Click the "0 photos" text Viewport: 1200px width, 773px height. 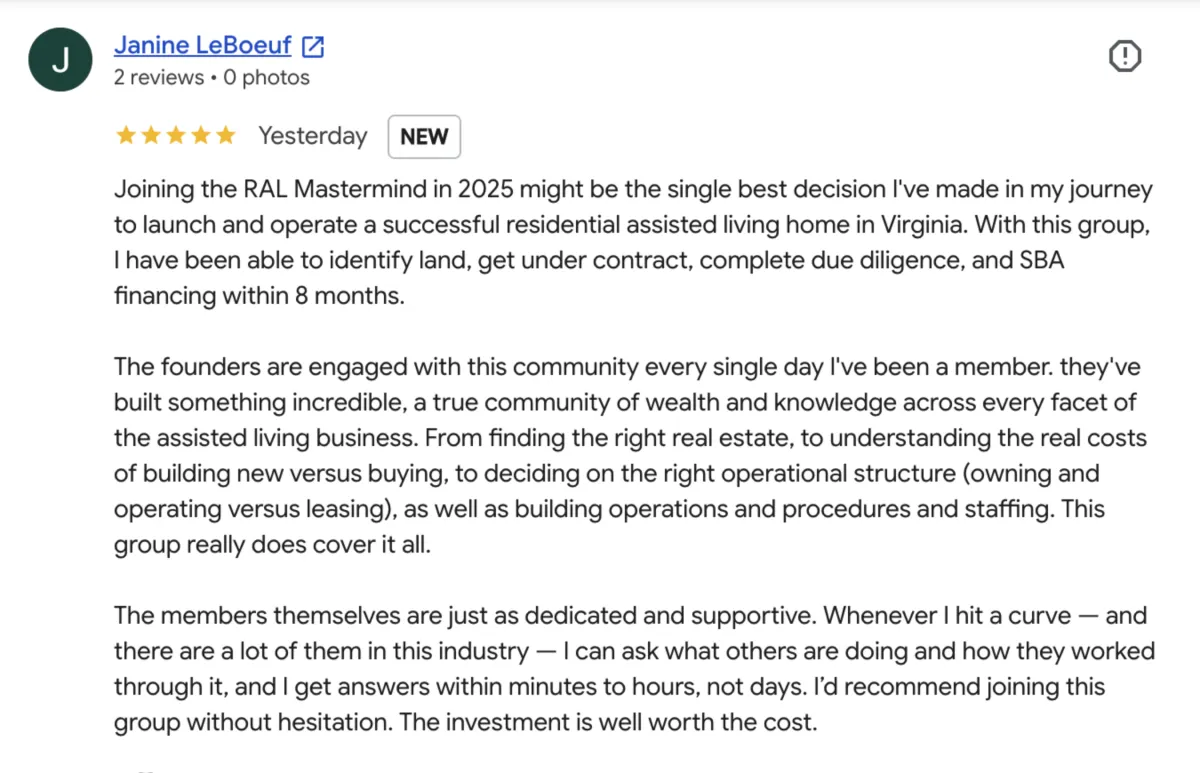coord(267,78)
